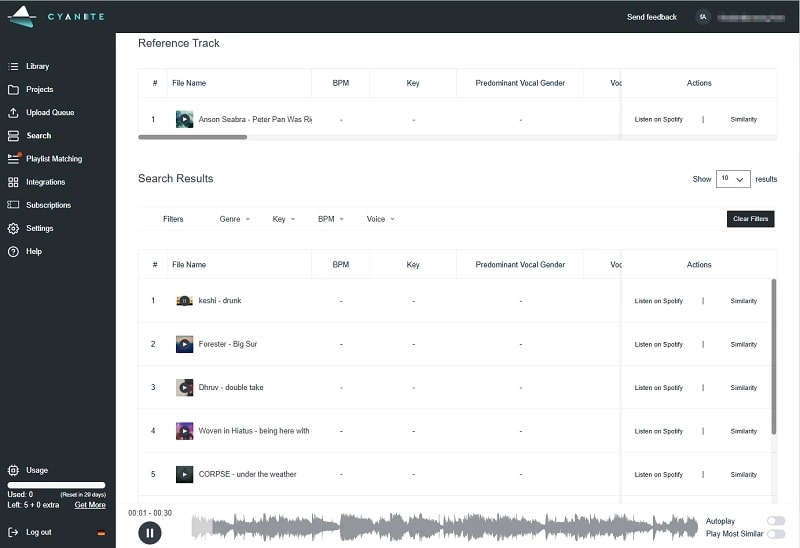Click the Upload Queue icon
This screenshot has width=800, height=548.
13,112
